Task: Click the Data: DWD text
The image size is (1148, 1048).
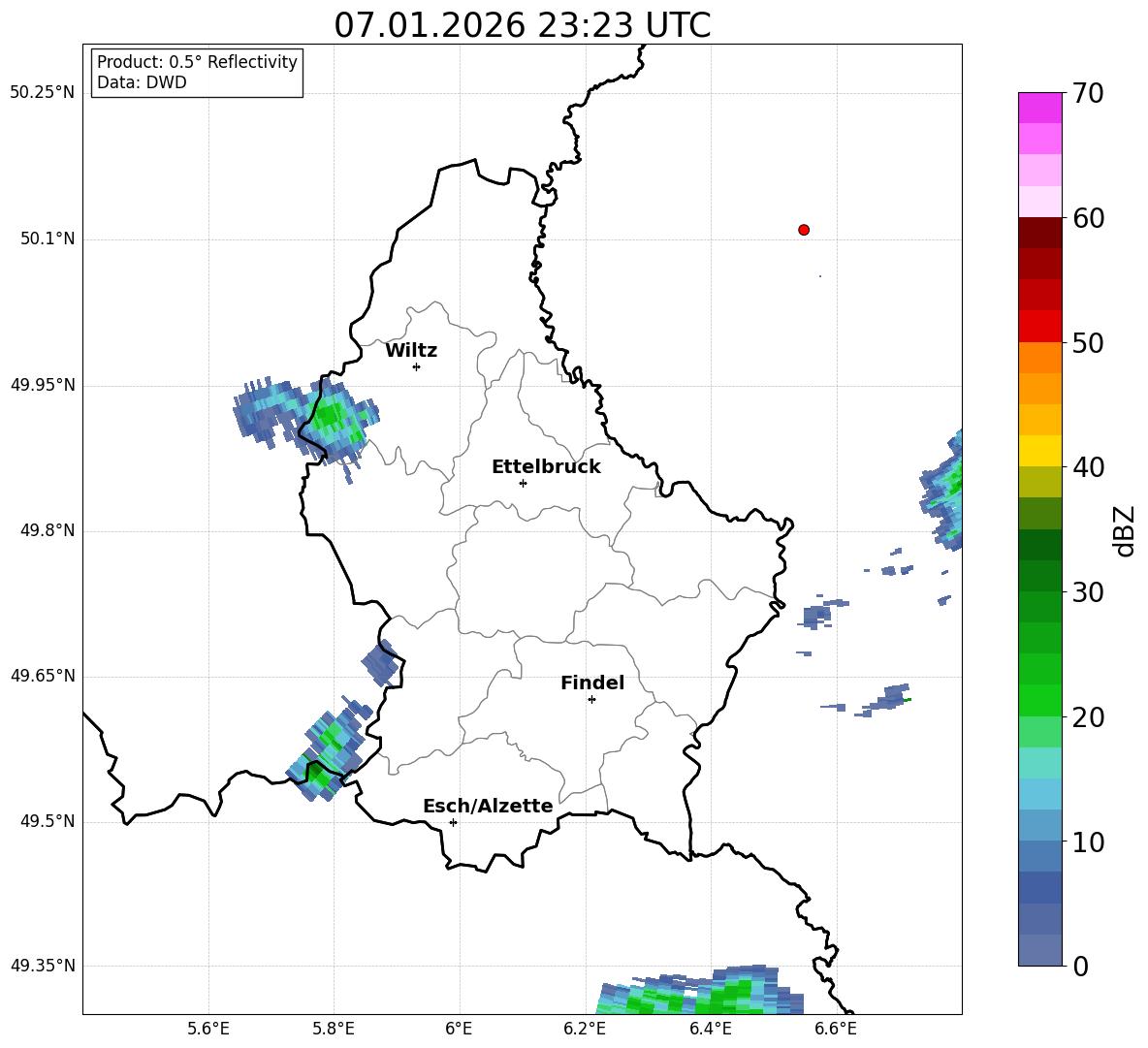Action: tap(142, 82)
